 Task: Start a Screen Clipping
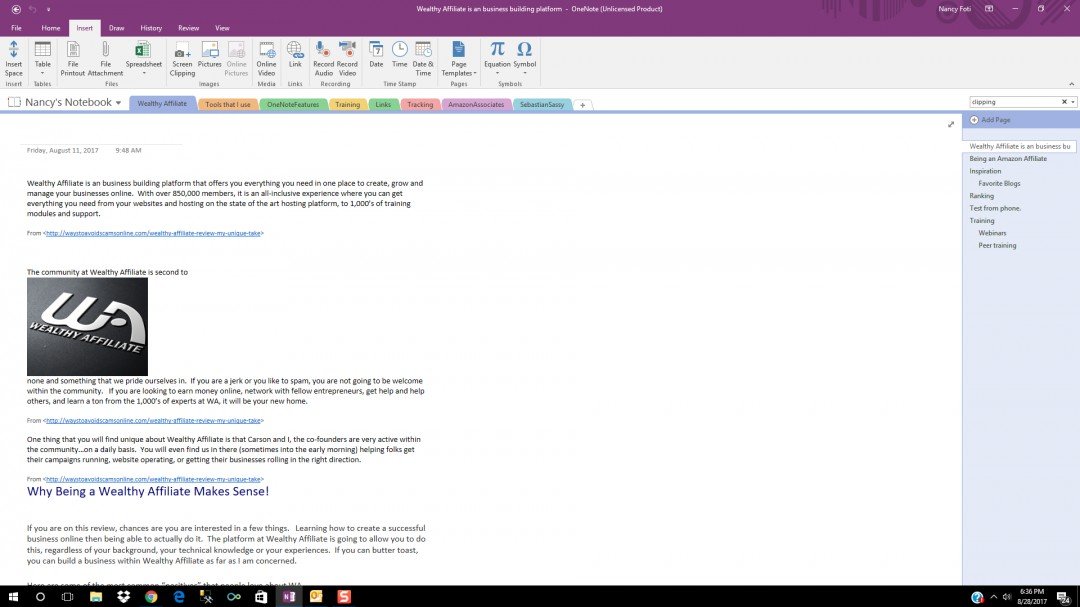pos(182,59)
